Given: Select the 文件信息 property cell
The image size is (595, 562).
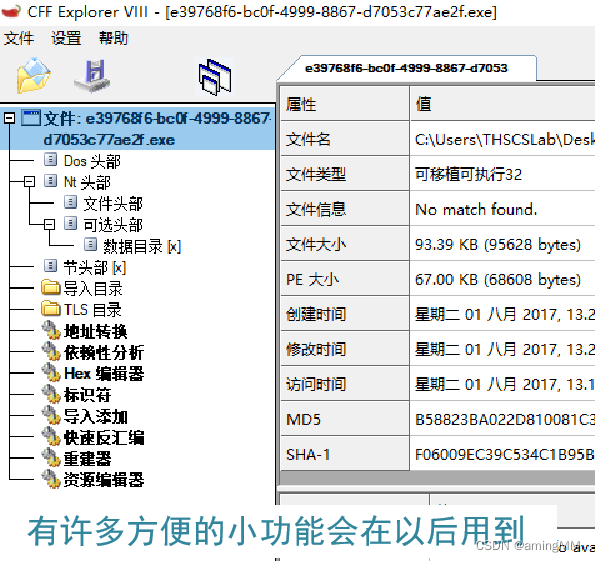Looking at the screenshot, I should click(345, 209).
